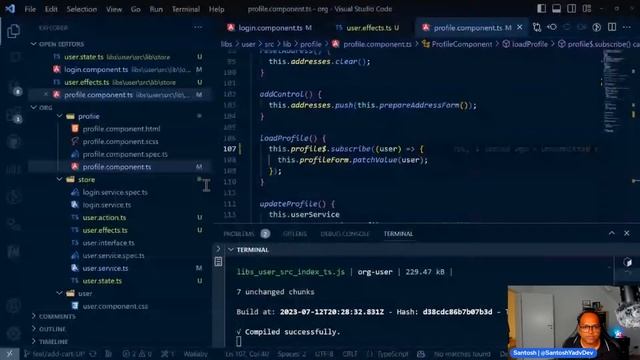Switch to the Debug Console panel tab
The height and width of the screenshot is (360, 640).
(x=345, y=234)
